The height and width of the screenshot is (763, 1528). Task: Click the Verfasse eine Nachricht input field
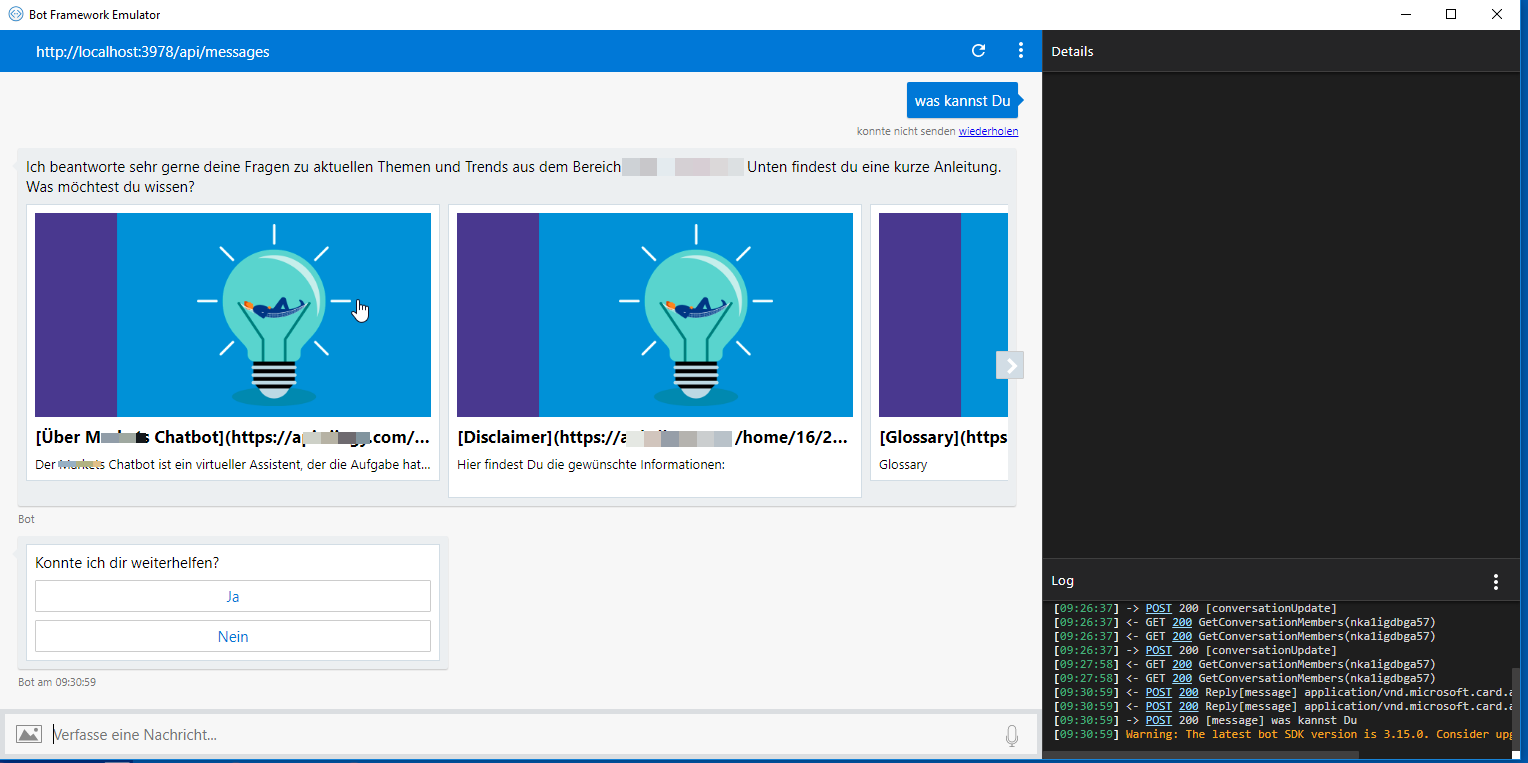400,734
